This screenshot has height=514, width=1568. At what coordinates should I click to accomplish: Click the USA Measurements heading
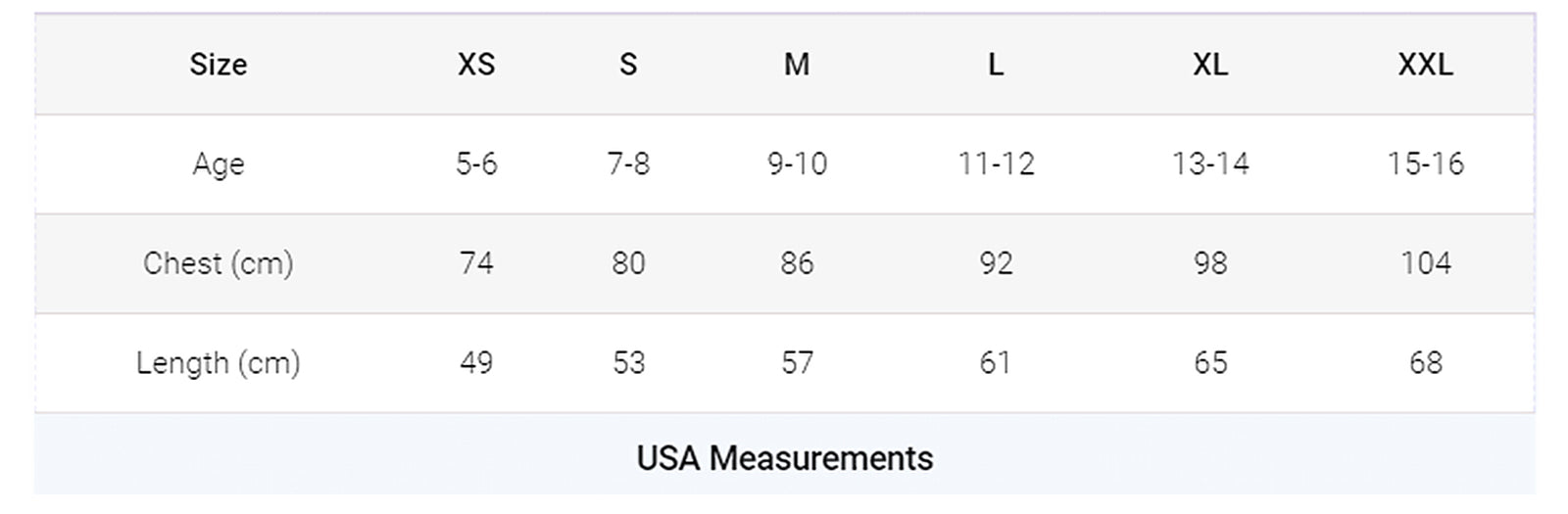[x=784, y=458]
